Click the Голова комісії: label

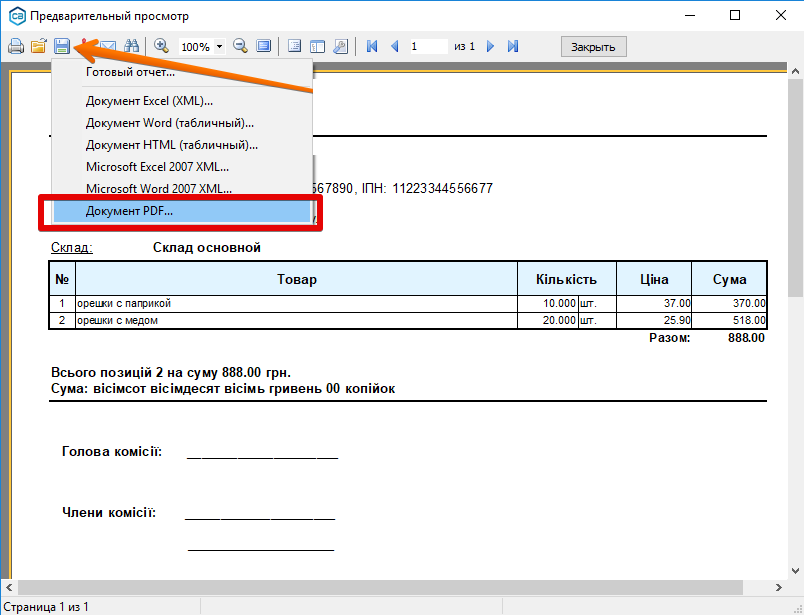(112, 452)
